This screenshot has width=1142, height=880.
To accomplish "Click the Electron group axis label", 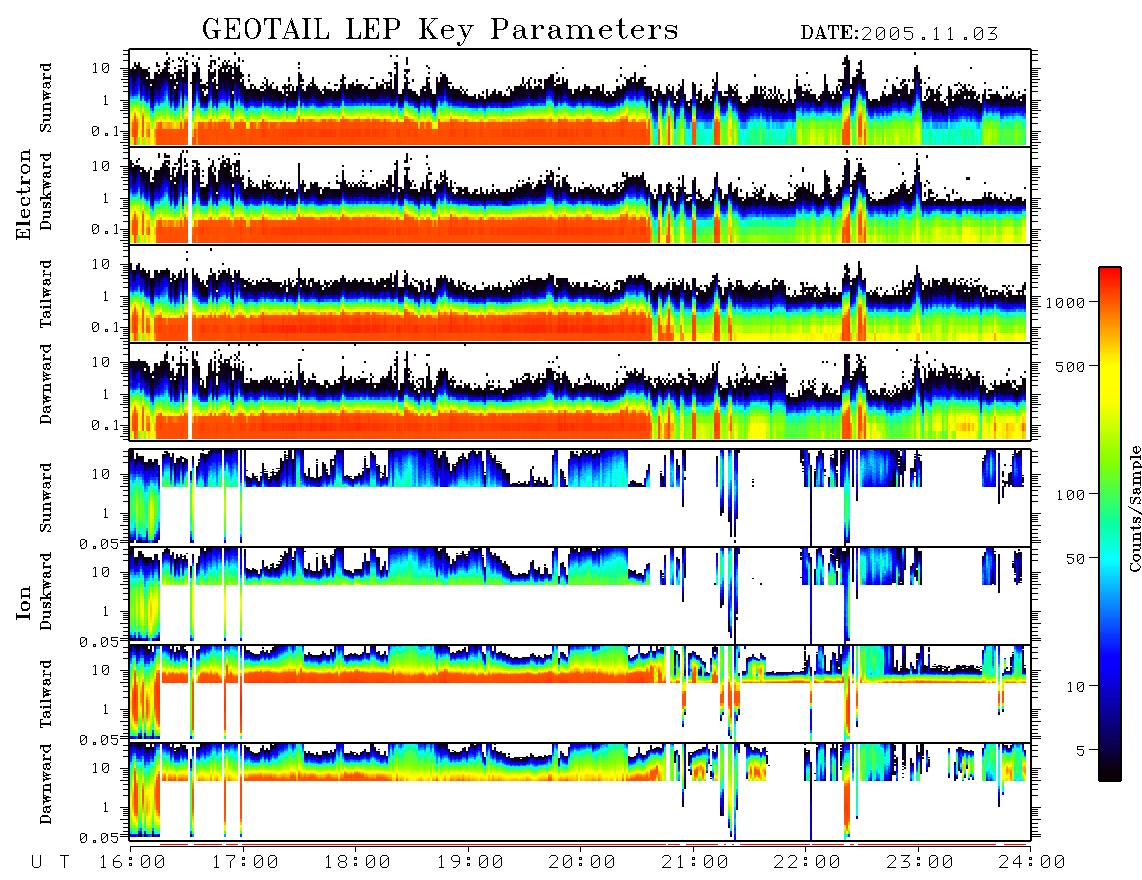I will pos(24,195).
